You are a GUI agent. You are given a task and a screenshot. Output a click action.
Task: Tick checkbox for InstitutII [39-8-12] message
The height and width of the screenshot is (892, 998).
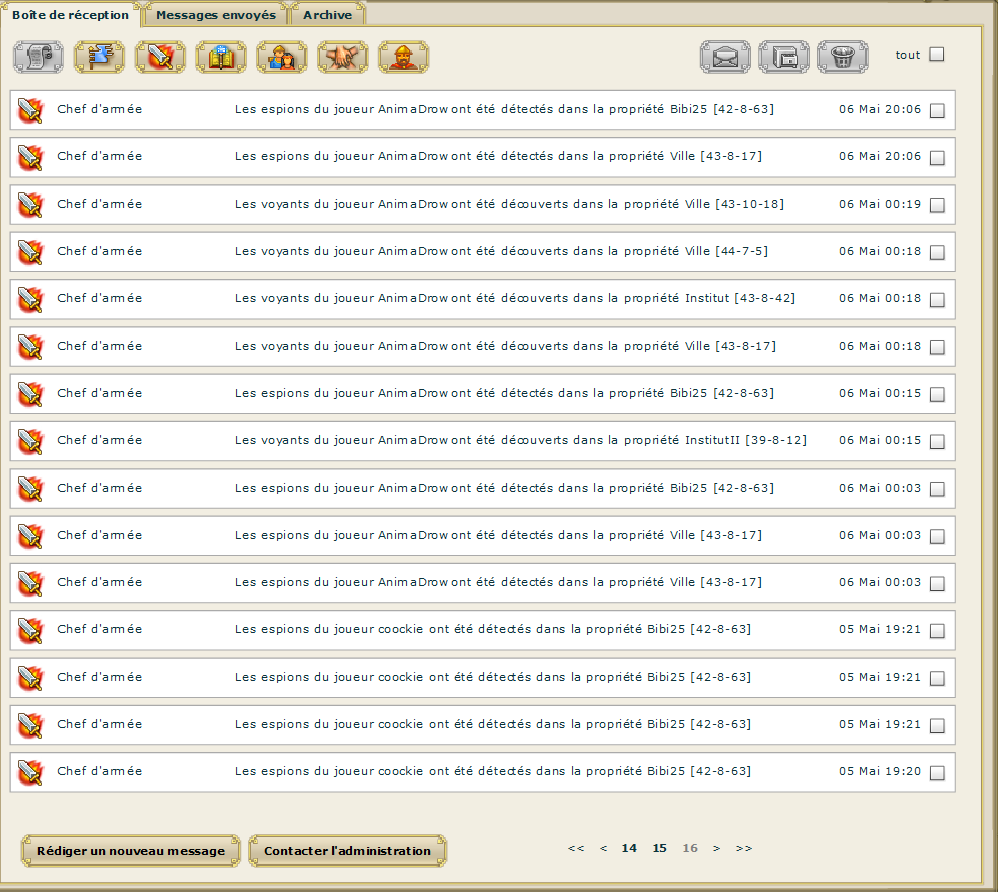[937, 442]
